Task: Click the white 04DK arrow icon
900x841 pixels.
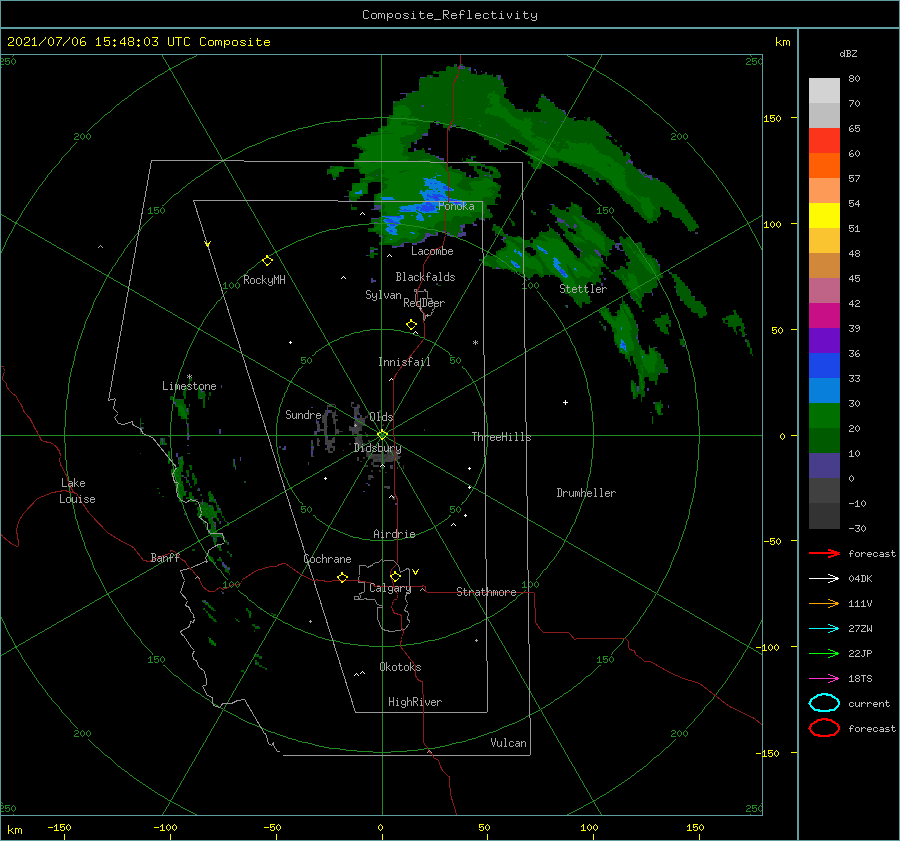Action: coord(824,578)
